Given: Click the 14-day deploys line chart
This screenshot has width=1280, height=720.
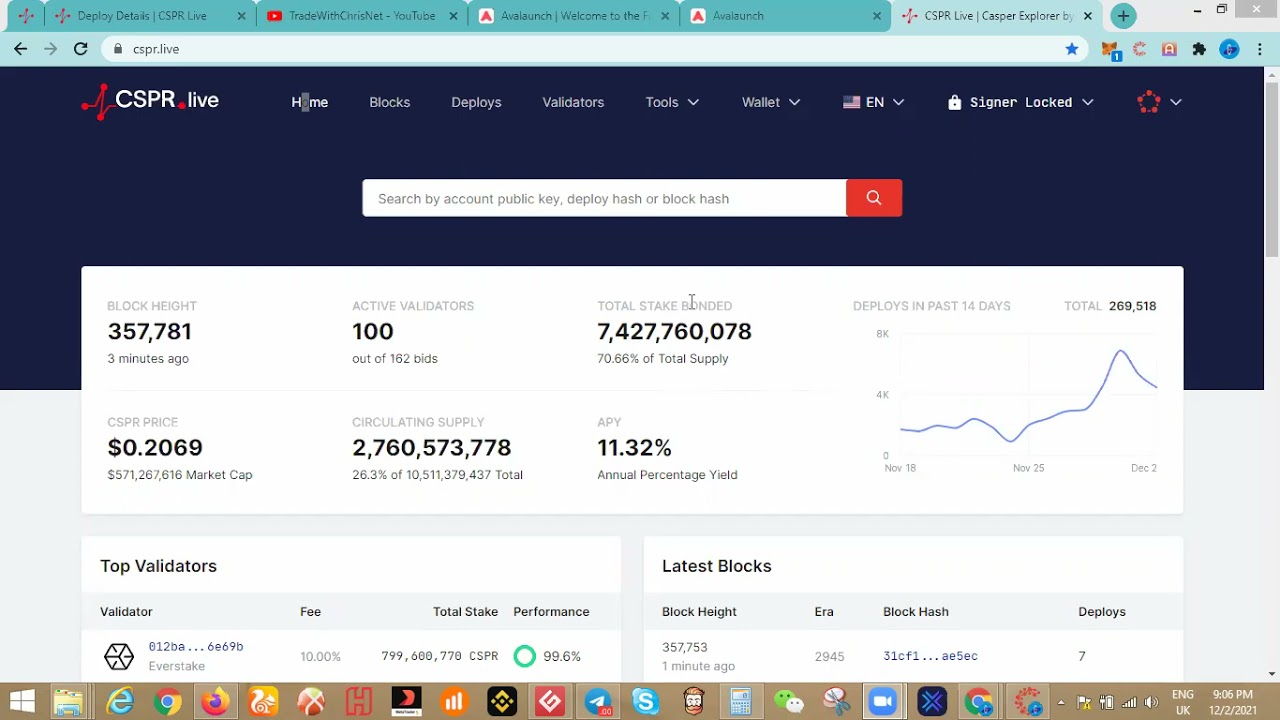Looking at the screenshot, I should coord(1028,395).
